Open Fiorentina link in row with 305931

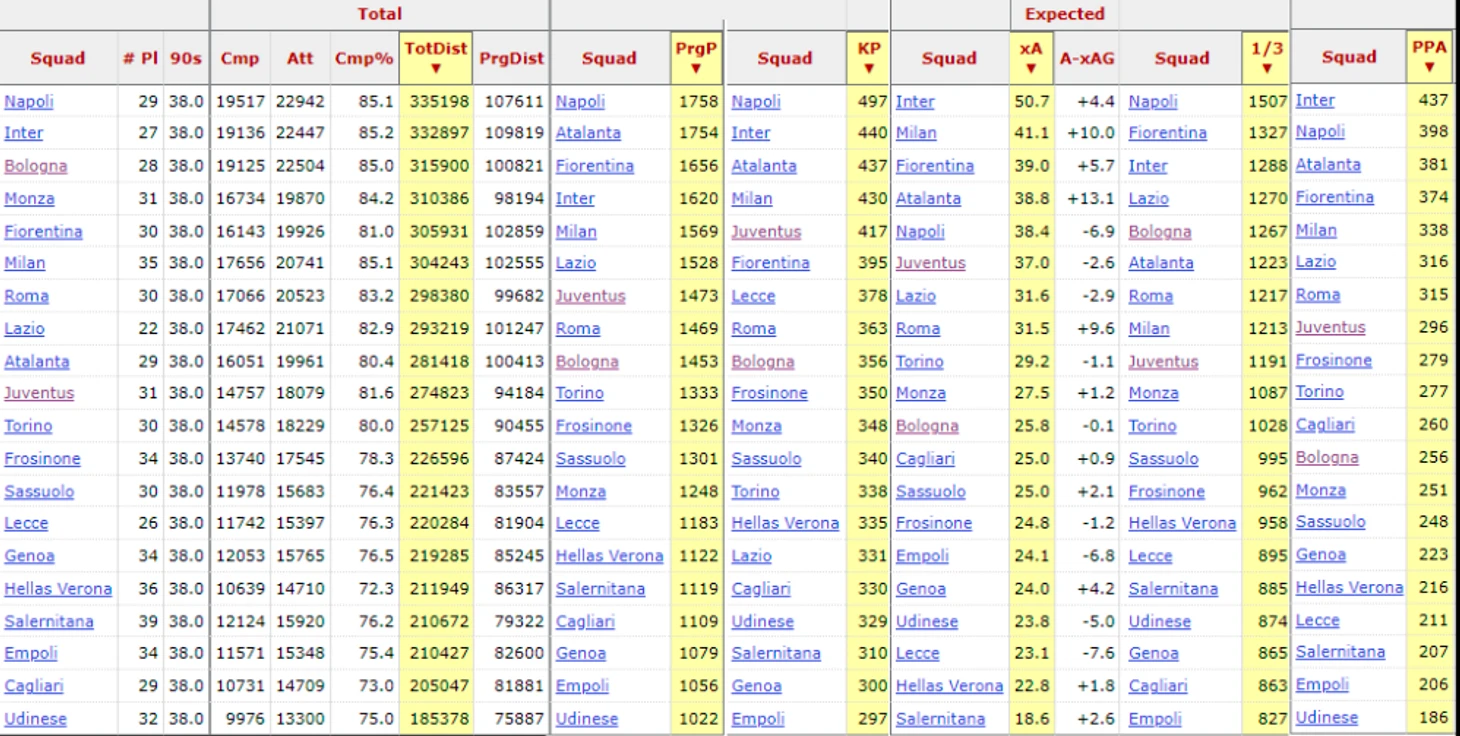pos(43,231)
